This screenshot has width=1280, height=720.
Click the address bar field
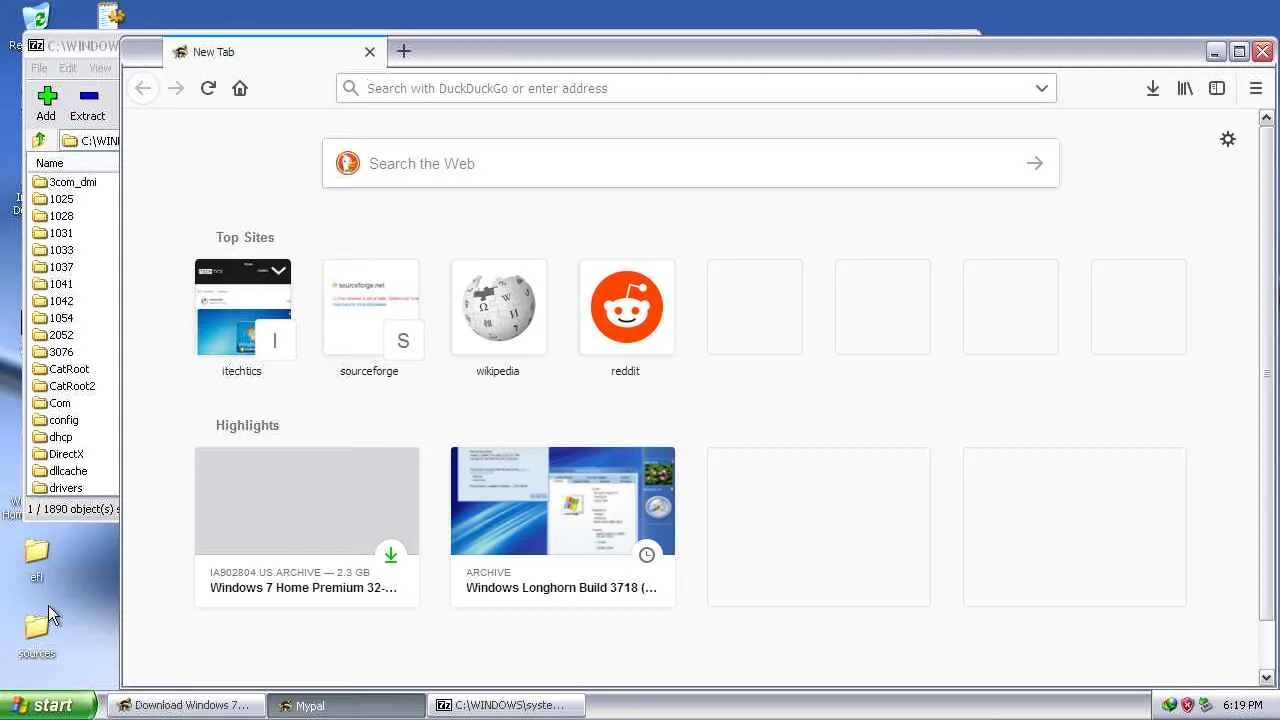[x=696, y=88]
